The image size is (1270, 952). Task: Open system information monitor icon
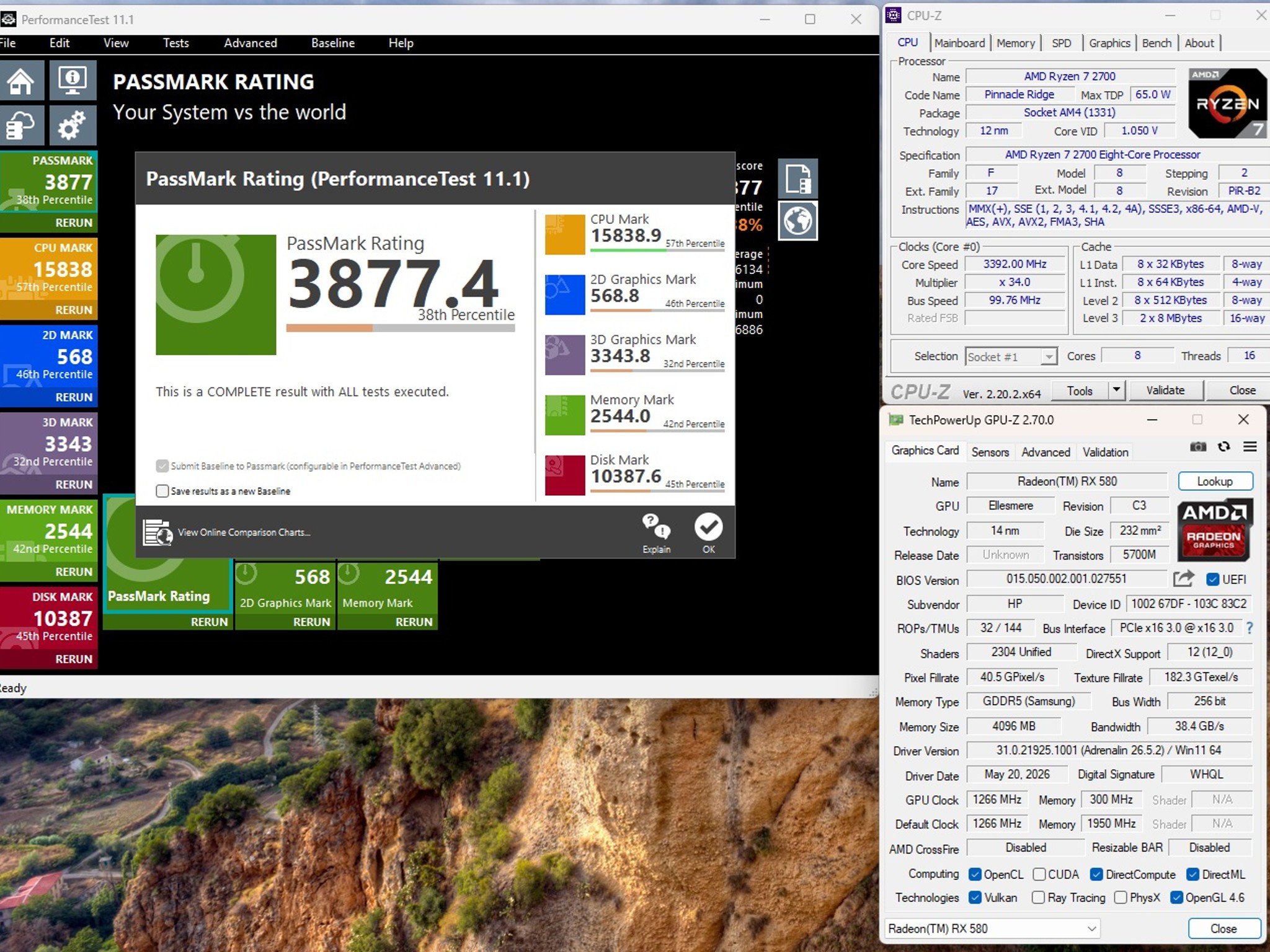coord(73,81)
